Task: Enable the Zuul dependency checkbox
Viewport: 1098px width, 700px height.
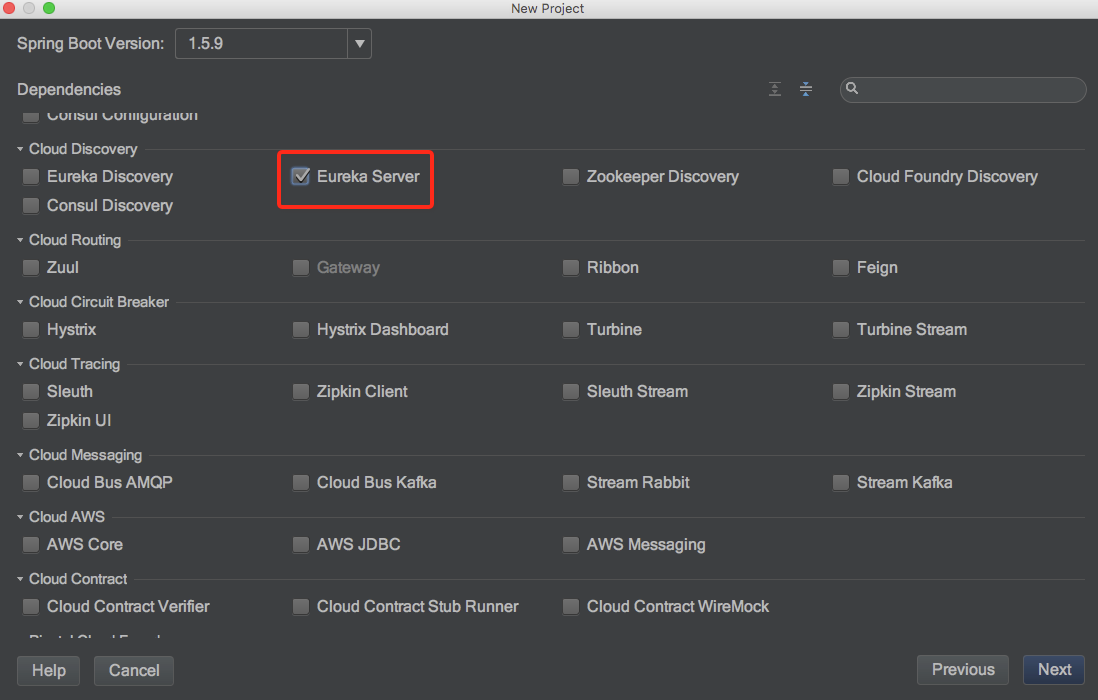Action: (x=31, y=267)
